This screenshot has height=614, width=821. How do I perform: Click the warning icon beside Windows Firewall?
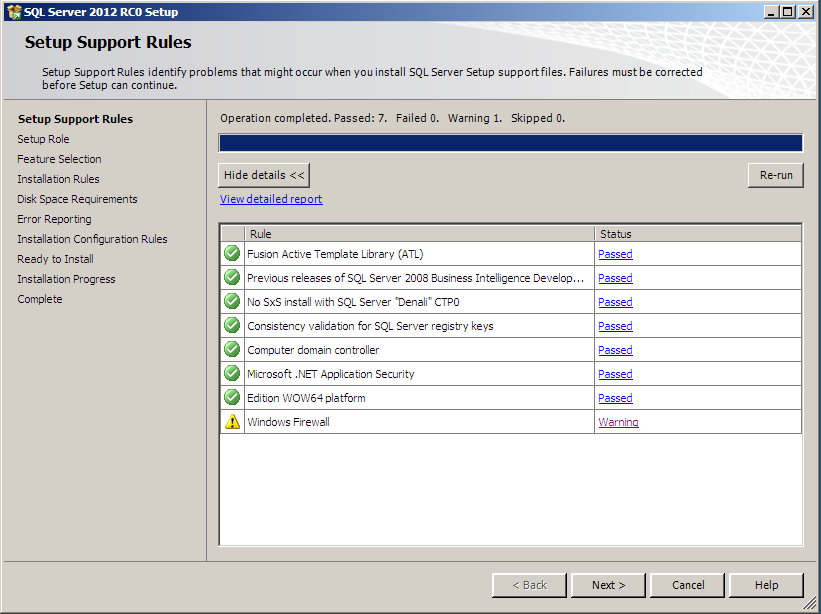coord(231,421)
